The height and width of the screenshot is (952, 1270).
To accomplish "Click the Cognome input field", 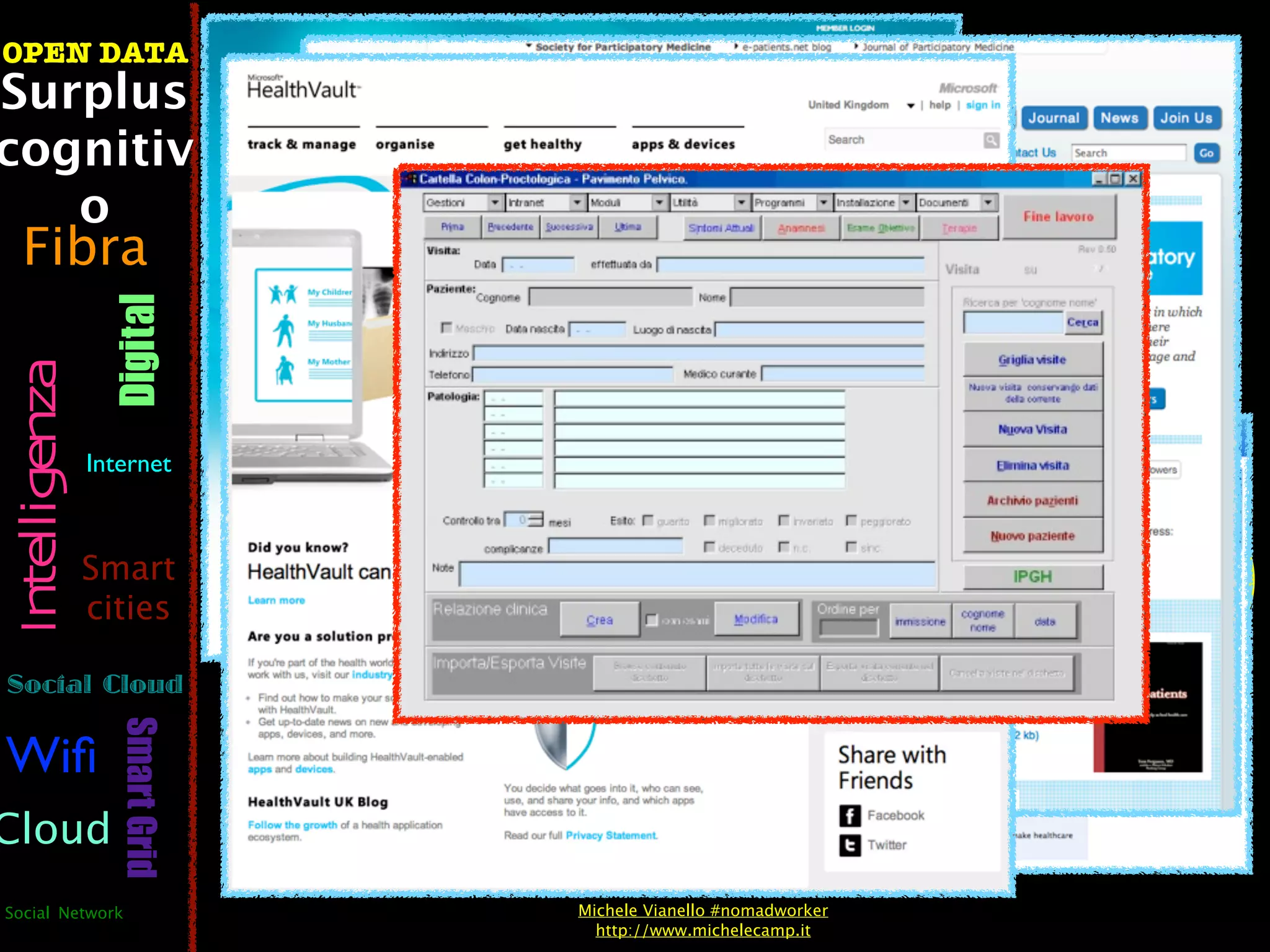I will pos(610,297).
